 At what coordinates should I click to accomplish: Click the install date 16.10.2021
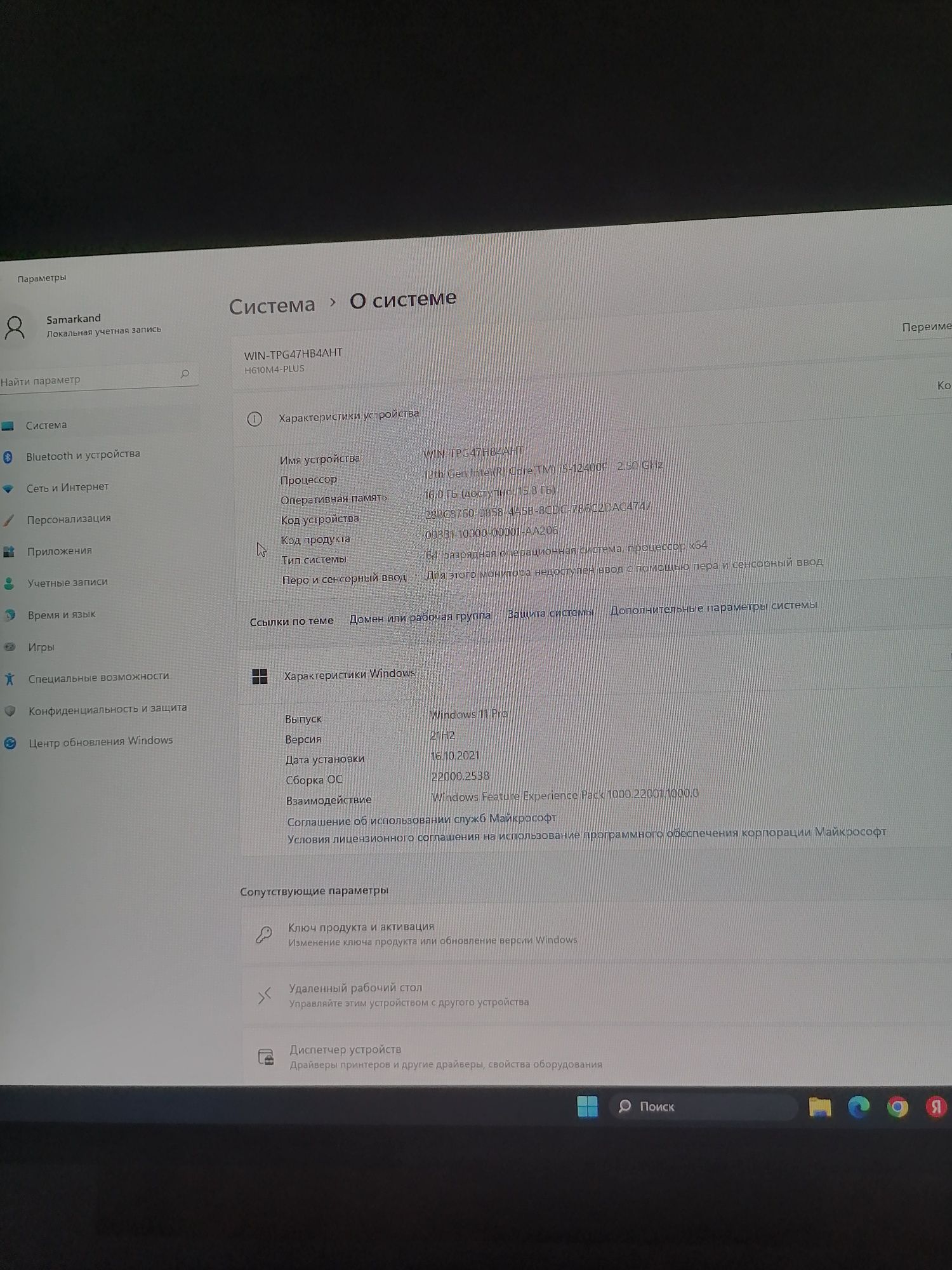(455, 756)
